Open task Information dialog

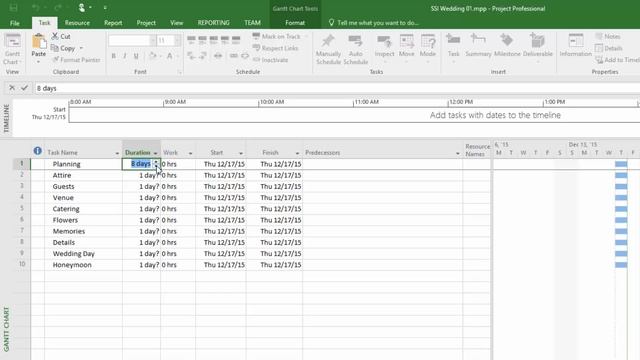pos(576,45)
